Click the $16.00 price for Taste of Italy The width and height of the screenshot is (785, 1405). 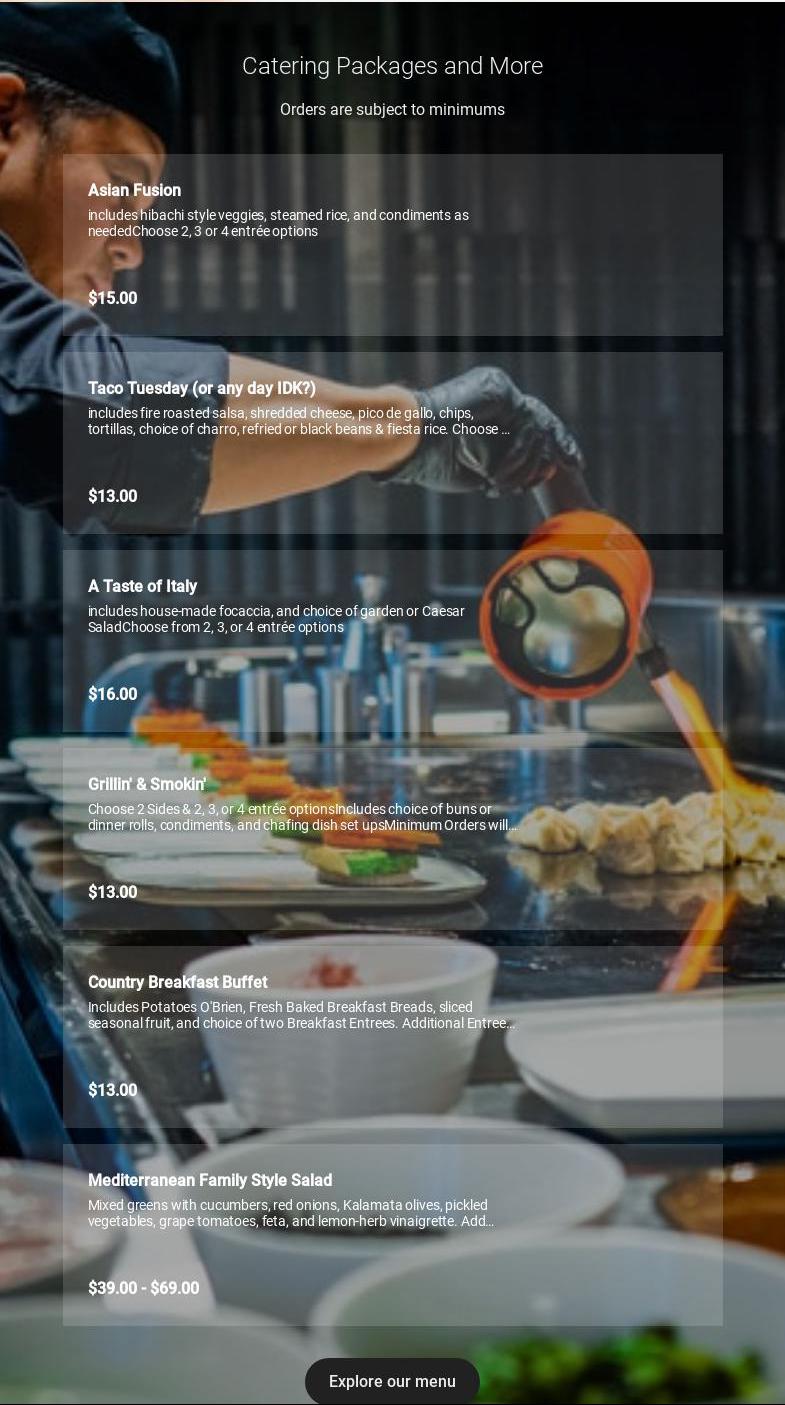(113, 694)
